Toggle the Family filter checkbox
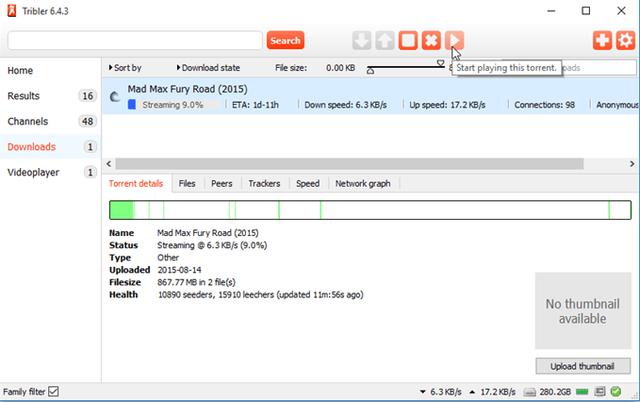Screen dimensions: 640x402 coord(53,392)
